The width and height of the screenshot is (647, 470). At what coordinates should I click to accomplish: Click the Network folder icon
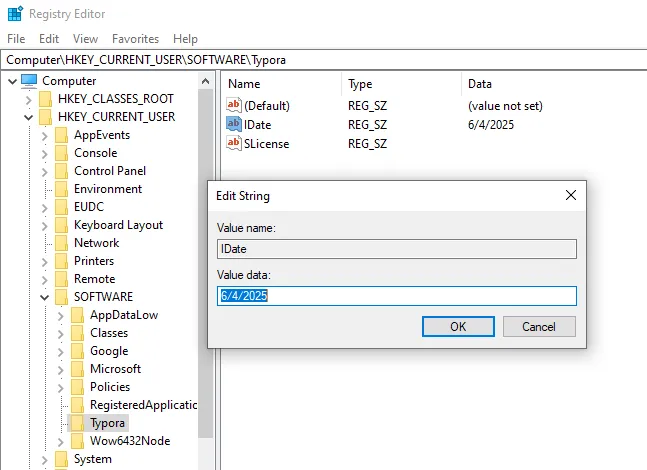[x=61, y=243]
